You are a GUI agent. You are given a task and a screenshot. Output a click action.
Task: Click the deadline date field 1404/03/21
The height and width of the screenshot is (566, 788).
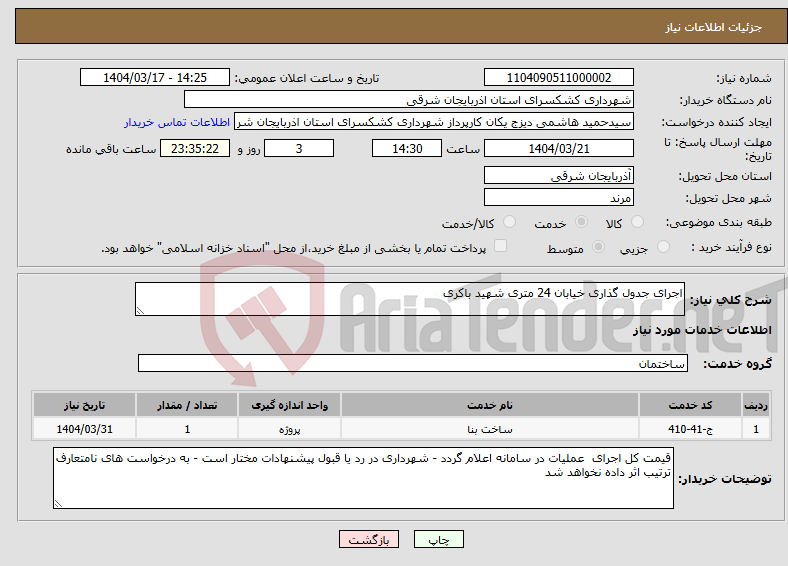point(558,148)
